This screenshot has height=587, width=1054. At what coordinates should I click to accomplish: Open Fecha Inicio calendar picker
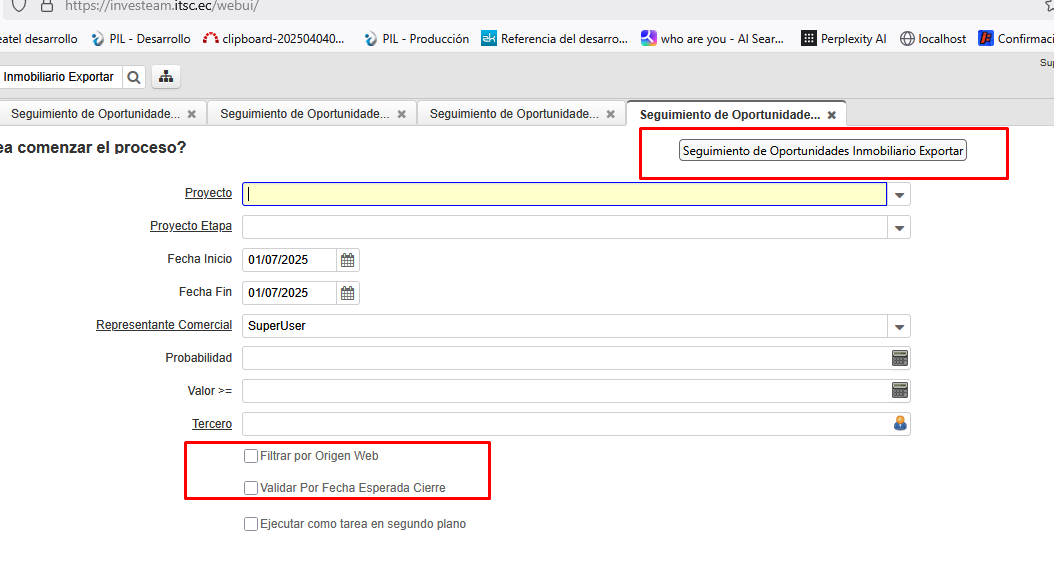348,260
